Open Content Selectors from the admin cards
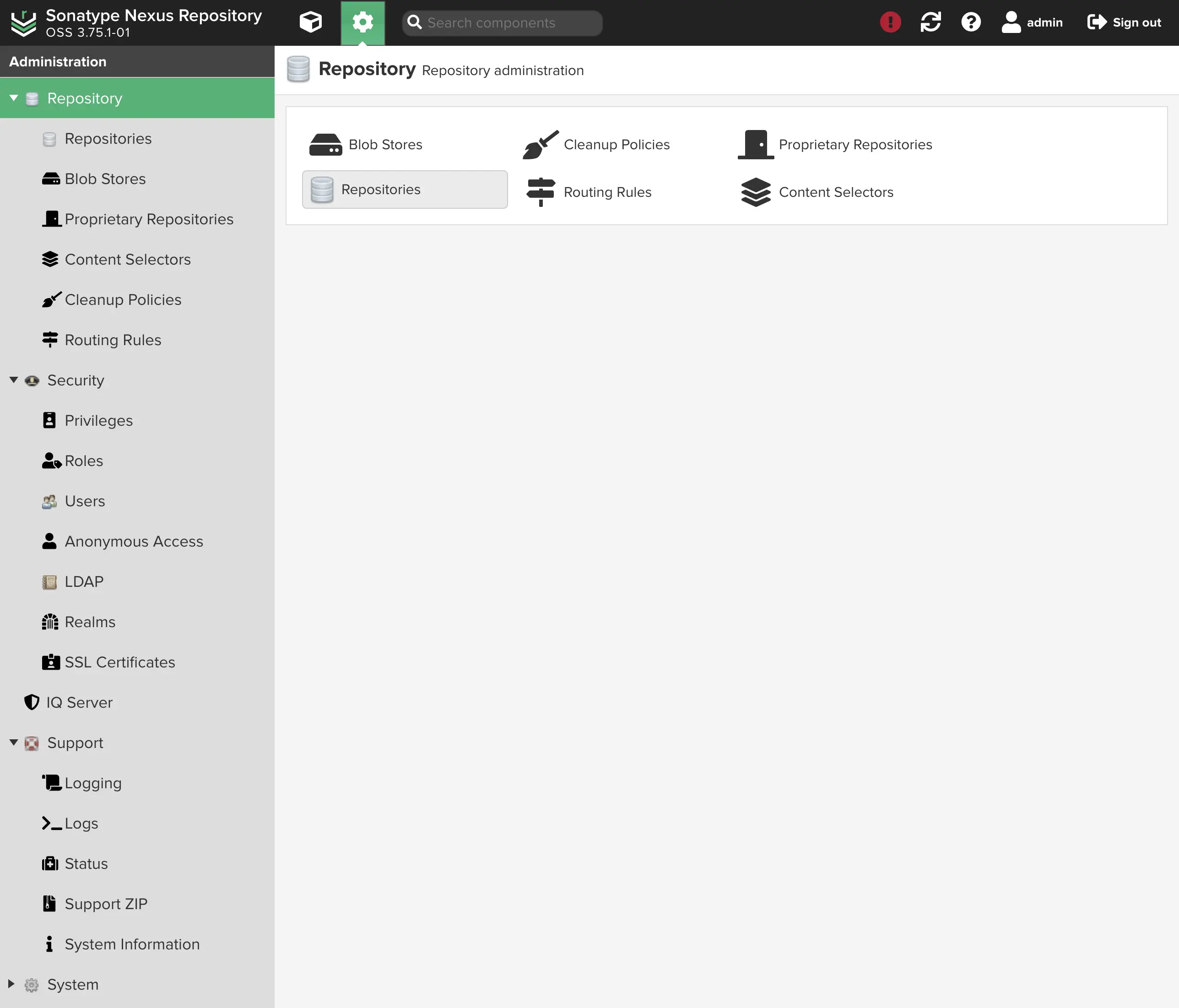This screenshot has height=1008, width=1179. coord(818,192)
